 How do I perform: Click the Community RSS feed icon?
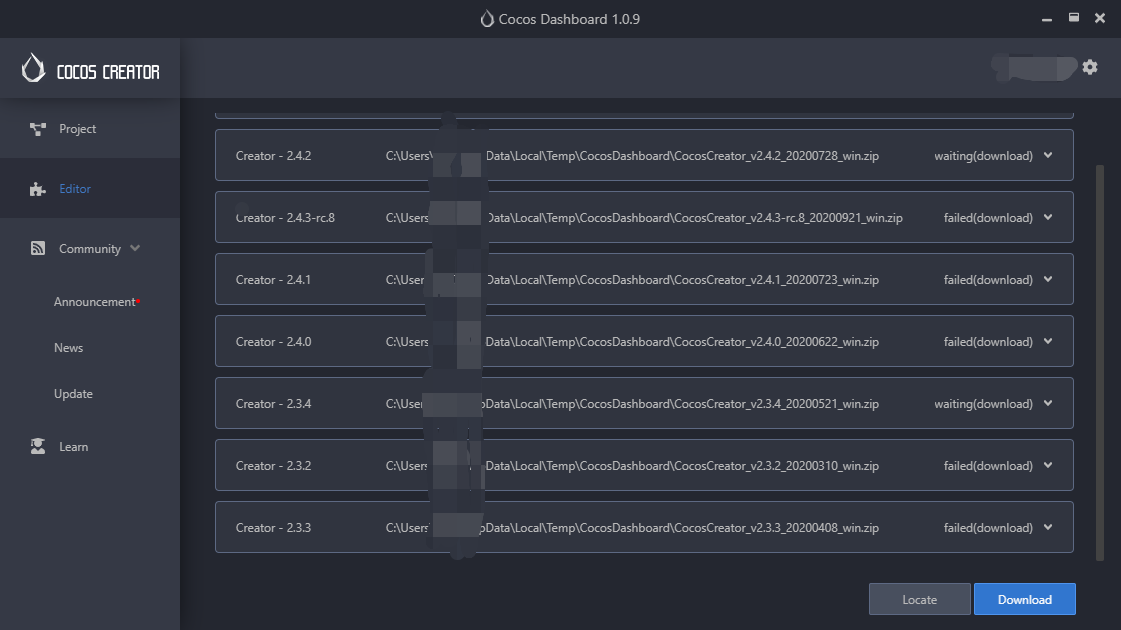click(38, 249)
